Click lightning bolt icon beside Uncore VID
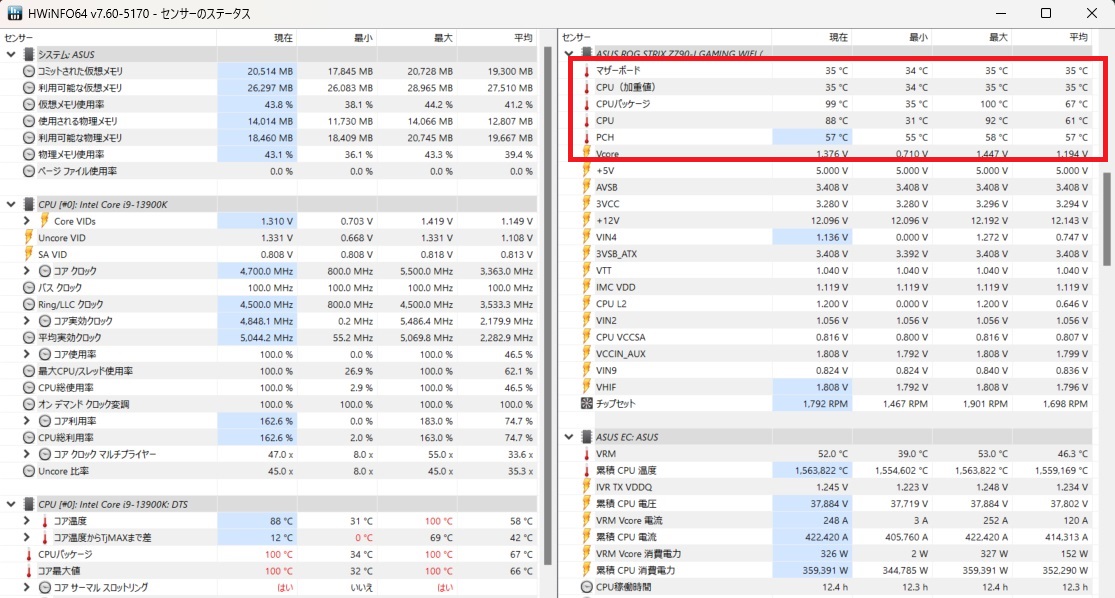Screen dimensions: 1115x598 coord(28,237)
